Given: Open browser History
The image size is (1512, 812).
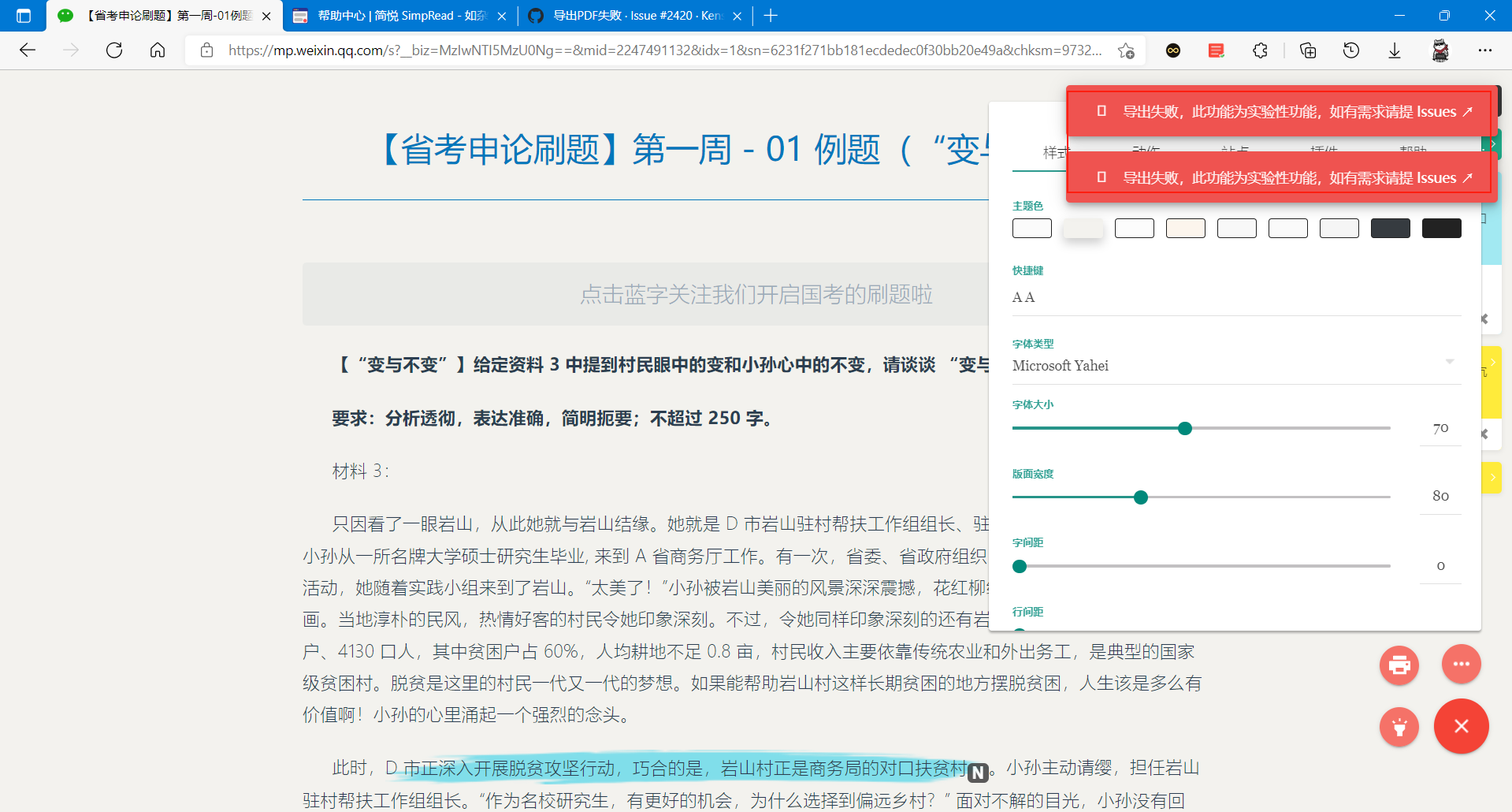Looking at the screenshot, I should (1351, 50).
